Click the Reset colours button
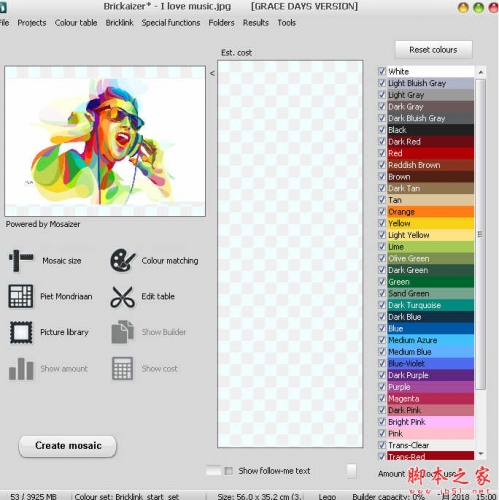 [433, 50]
